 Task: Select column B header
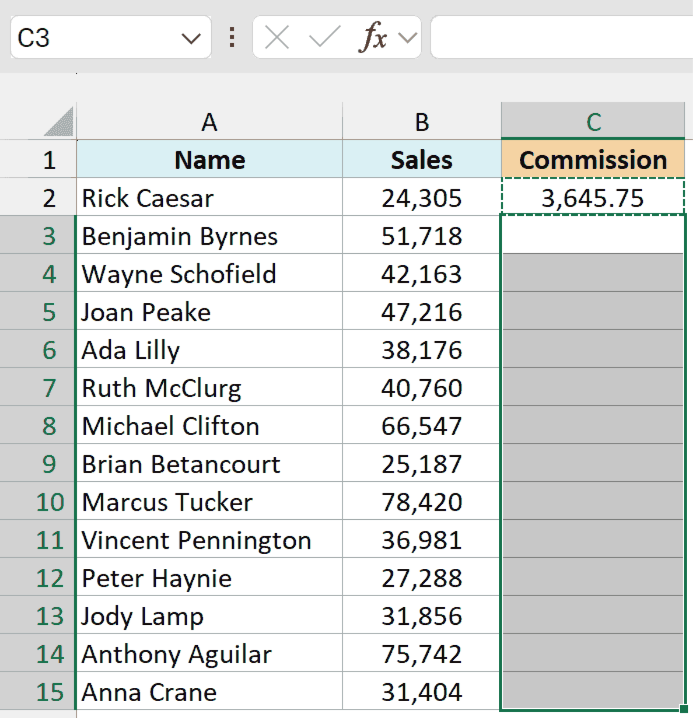pos(422,121)
